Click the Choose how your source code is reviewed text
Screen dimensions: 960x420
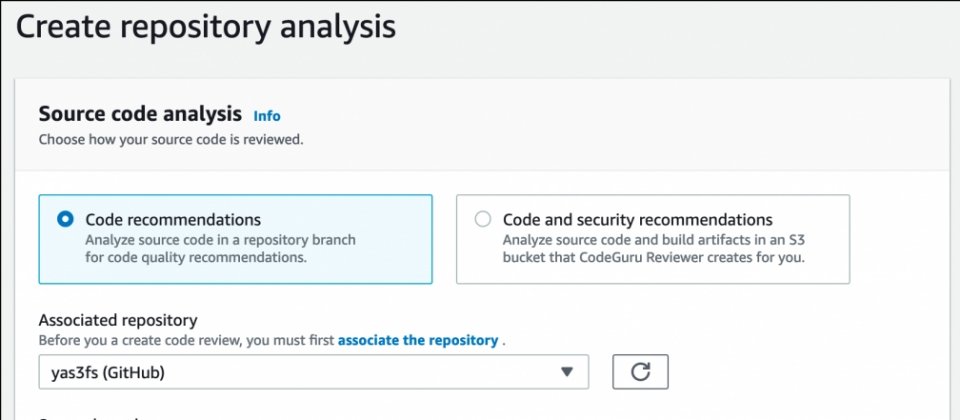[171, 140]
